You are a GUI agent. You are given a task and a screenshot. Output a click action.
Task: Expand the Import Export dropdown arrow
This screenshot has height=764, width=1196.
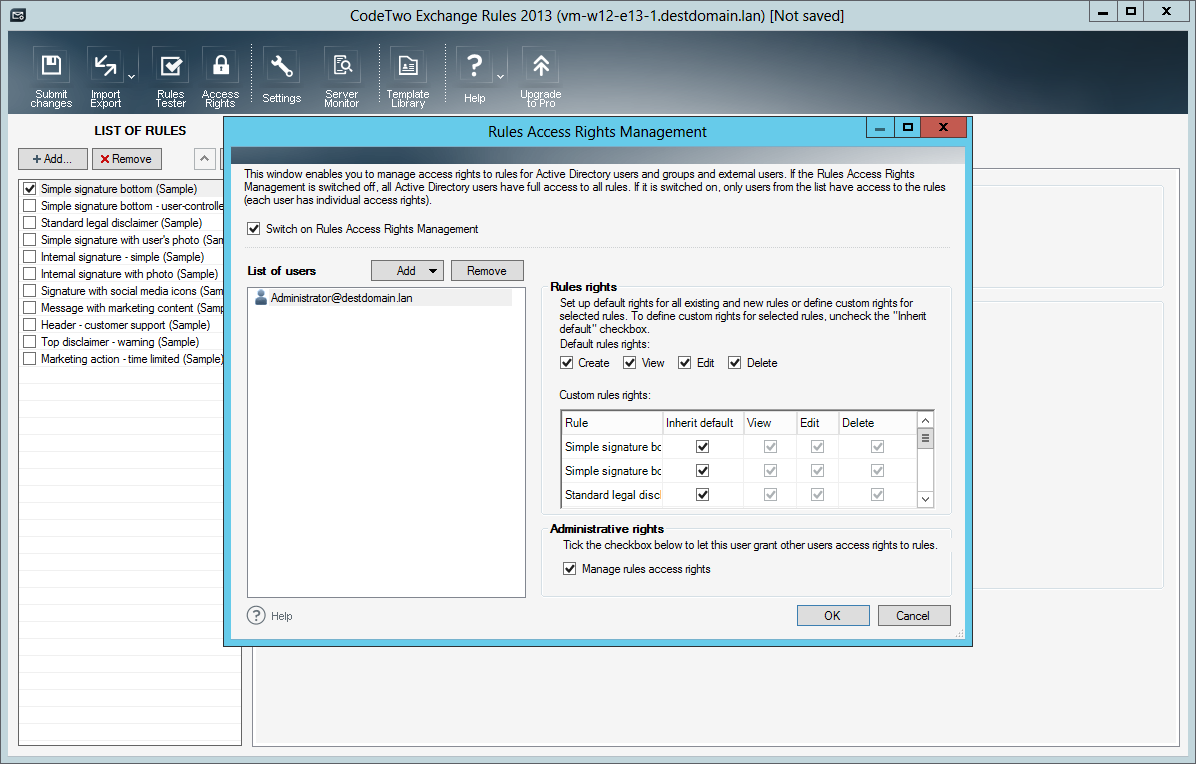tap(131, 77)
